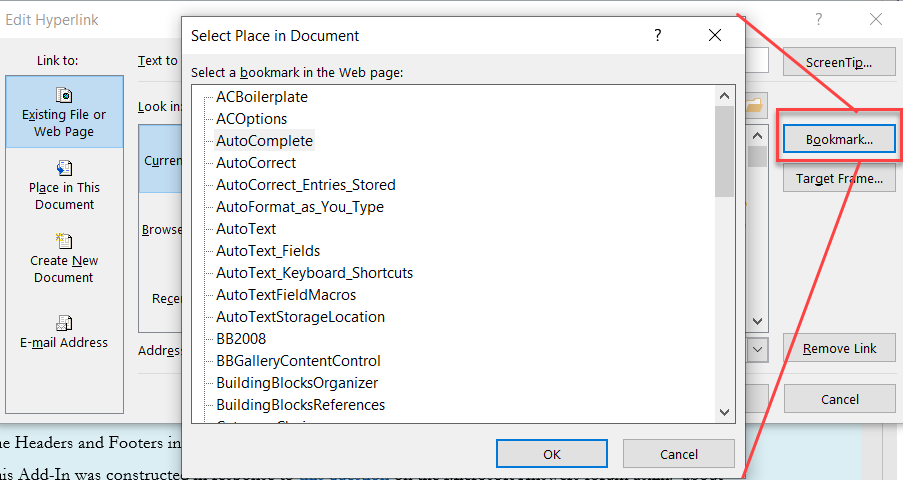
Task: Confirm selection with OK button
Action: [551, 453]
